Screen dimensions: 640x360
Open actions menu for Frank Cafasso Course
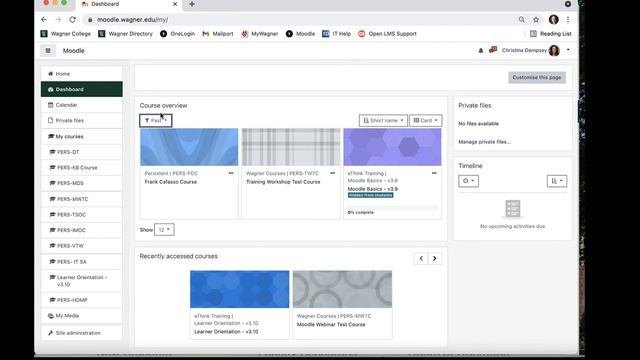pos(231,173)
